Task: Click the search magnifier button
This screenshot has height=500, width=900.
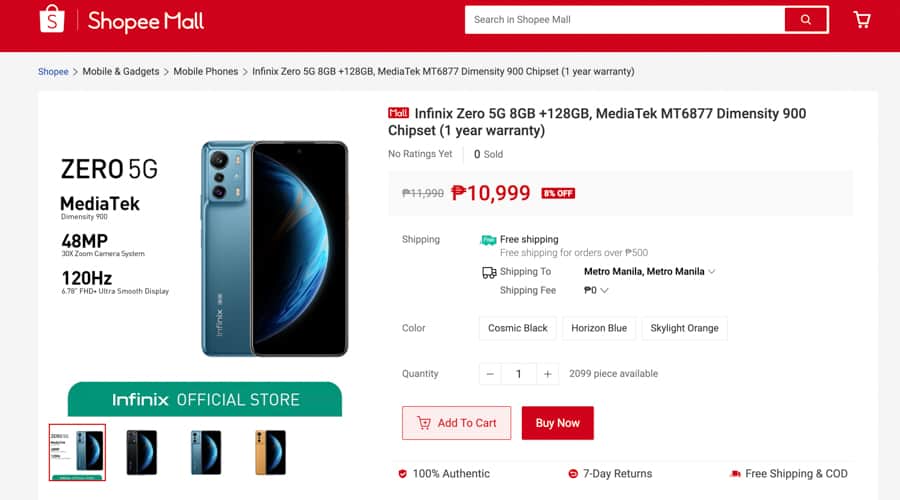Action: click(805, 20)
